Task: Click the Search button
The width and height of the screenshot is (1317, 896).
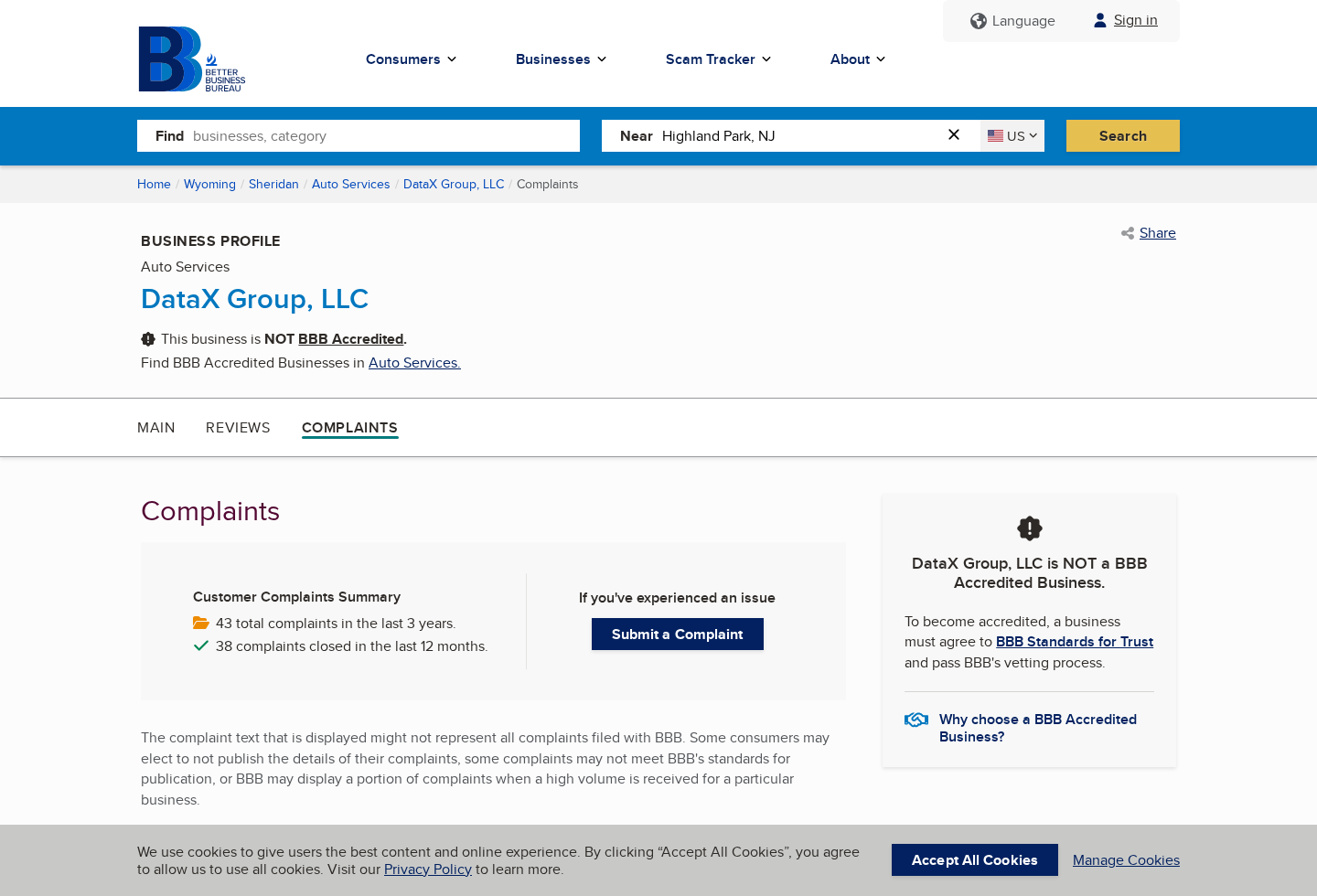Action: pyautogui.click(x=1123, y=136)
